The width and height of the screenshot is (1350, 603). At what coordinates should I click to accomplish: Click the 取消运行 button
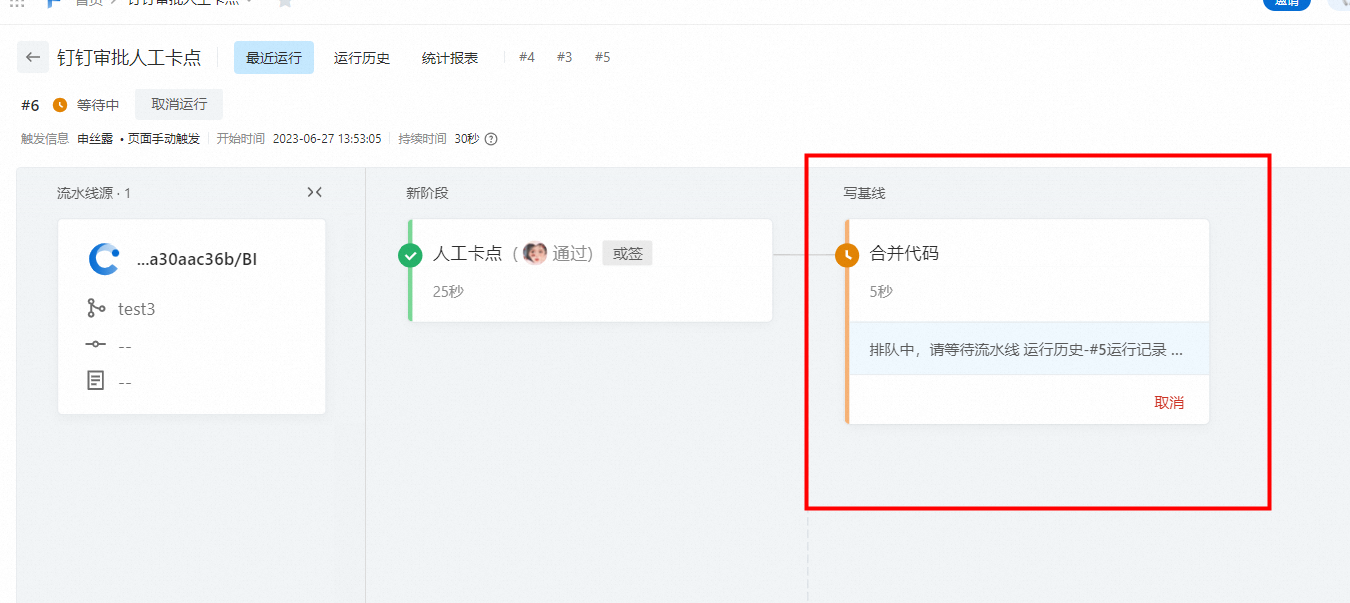[x=179, y=104]
